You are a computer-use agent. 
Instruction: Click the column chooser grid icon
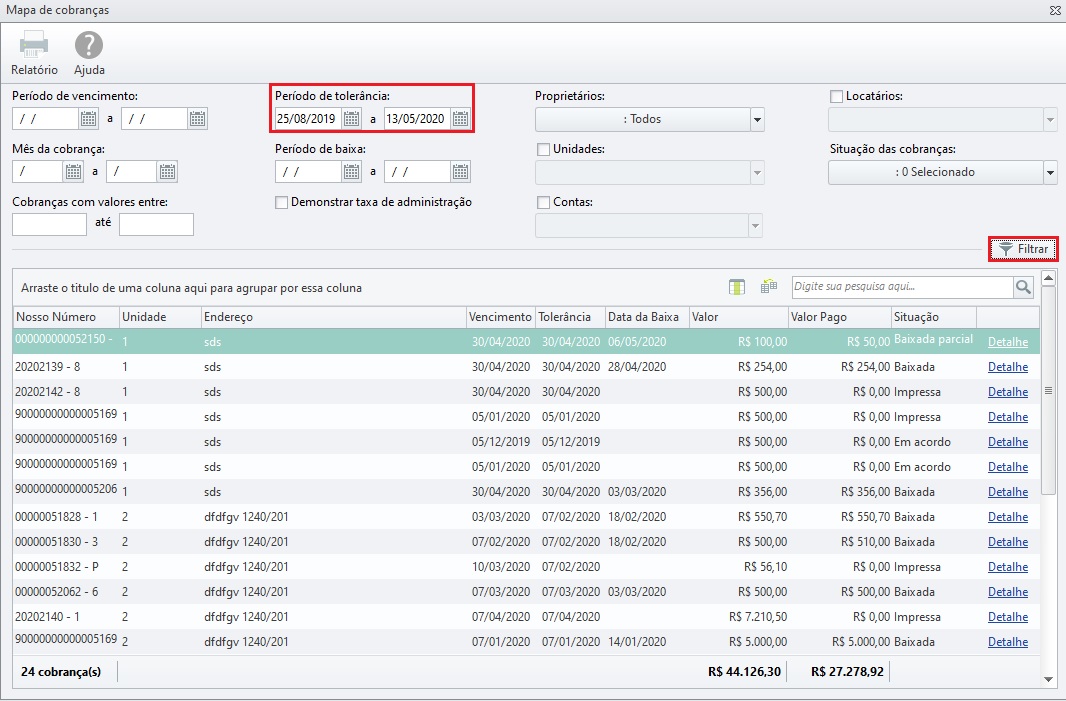[737, 287]
